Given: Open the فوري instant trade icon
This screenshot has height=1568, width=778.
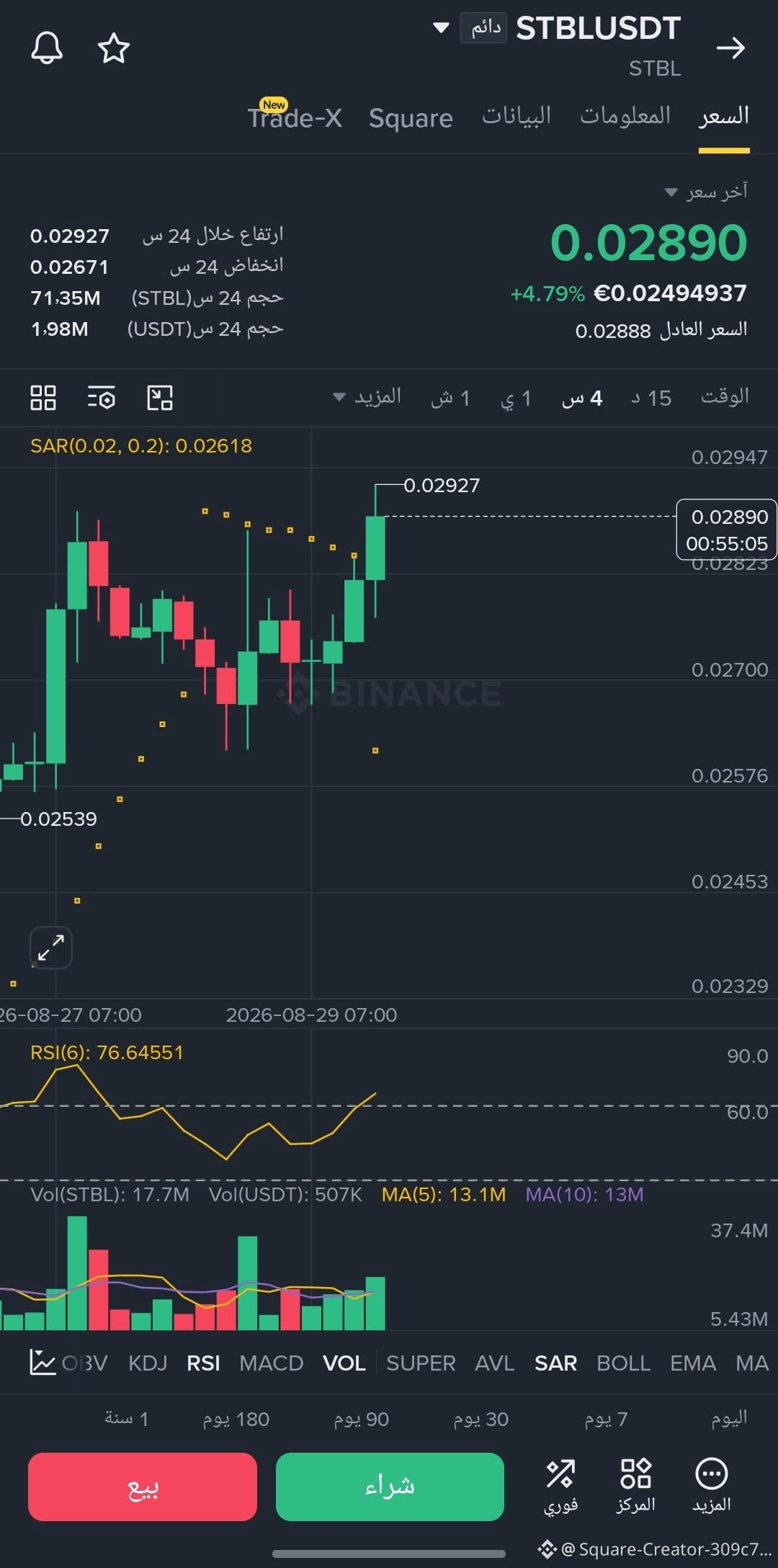Looking at the screenshot, I should click(x=560, y=1486).
